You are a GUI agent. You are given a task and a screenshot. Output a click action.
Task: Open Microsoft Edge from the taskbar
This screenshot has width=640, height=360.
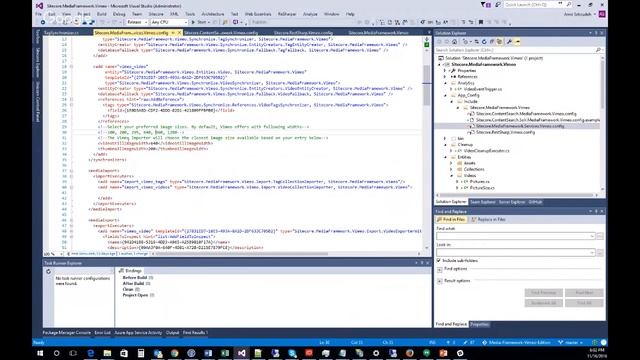(x=91, y=353)
